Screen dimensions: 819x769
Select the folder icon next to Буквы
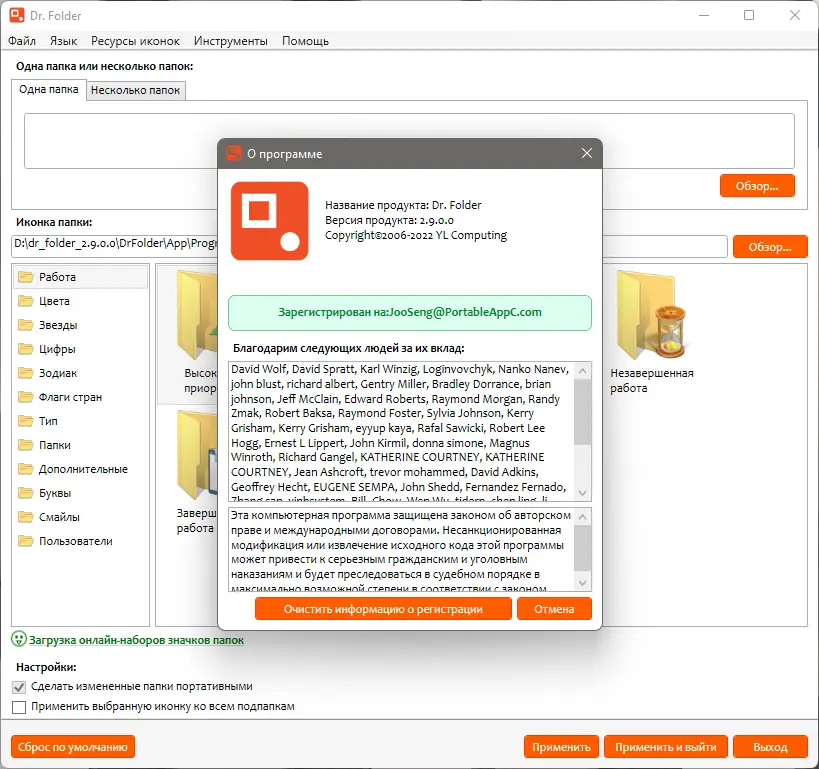click(26, 493)
